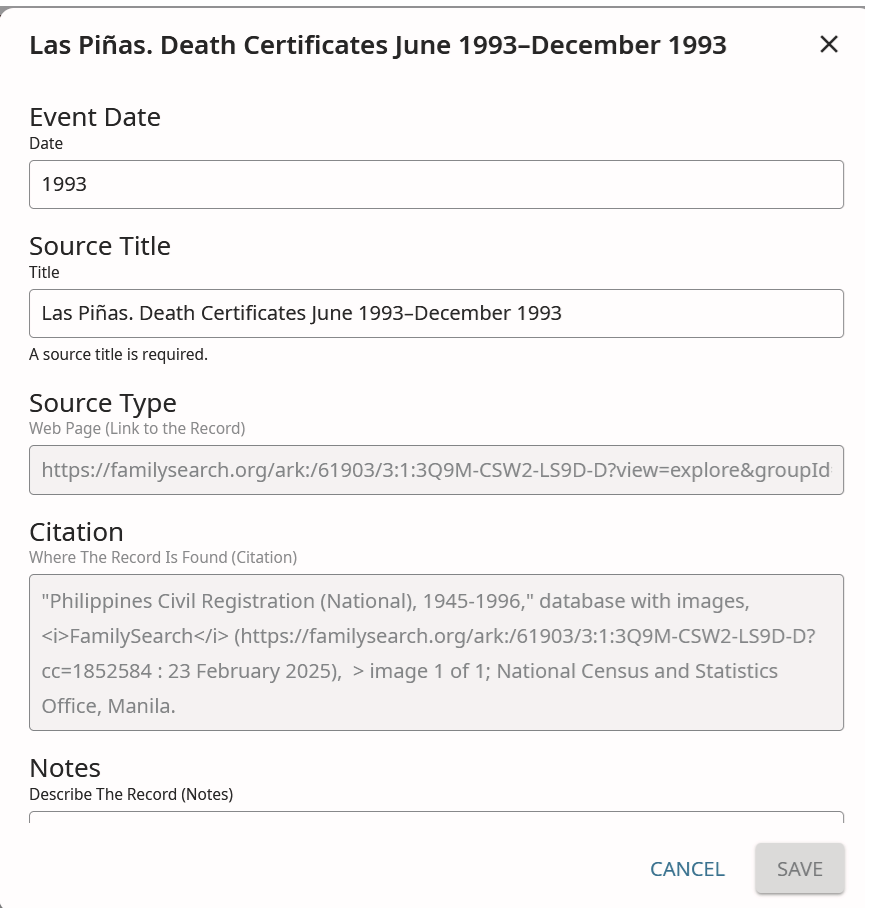Focus the Source Title text field
Screen dimensions: 872x908
436,313
